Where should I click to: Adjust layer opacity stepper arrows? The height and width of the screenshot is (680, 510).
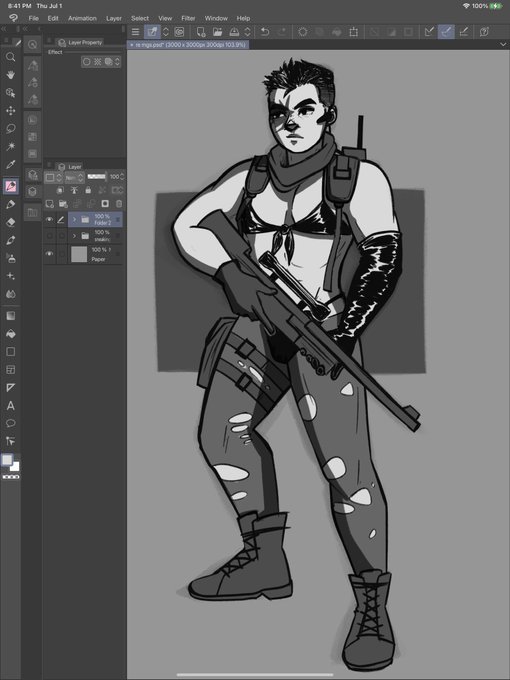pos(122,177)
